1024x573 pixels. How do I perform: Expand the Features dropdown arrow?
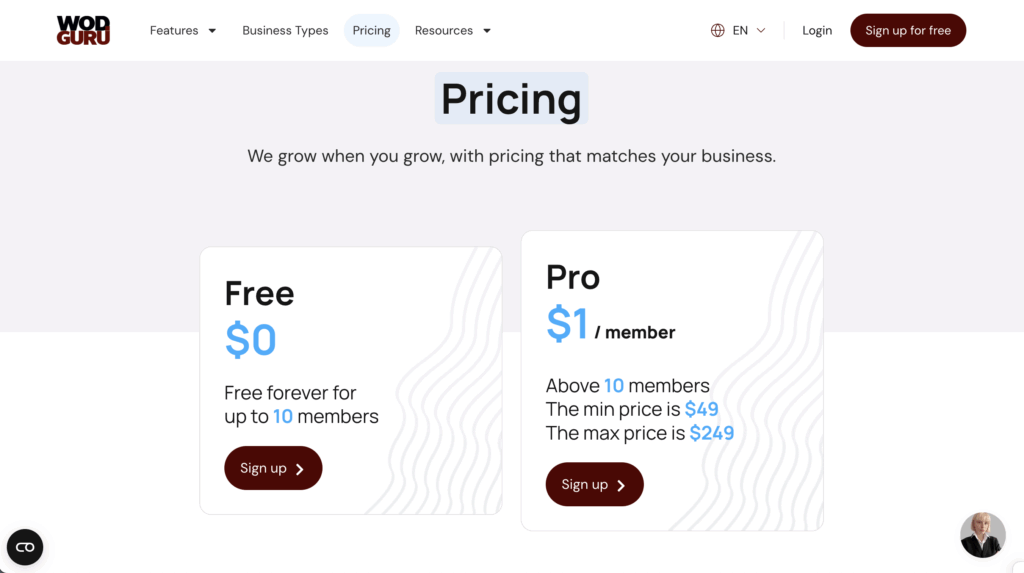(212, 31)
